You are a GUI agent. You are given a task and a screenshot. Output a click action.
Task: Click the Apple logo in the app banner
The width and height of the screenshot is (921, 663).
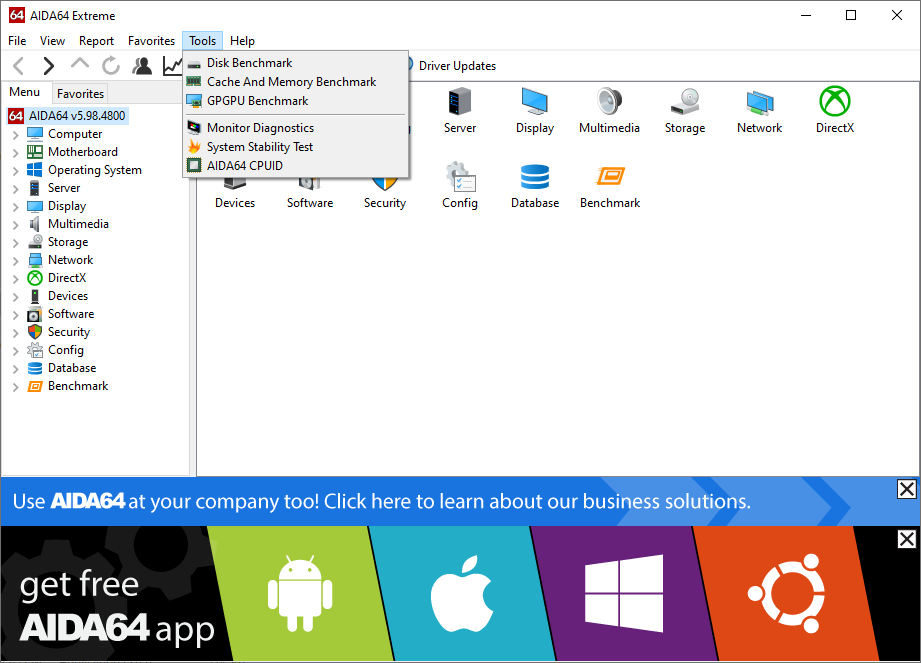click(462, 594)
